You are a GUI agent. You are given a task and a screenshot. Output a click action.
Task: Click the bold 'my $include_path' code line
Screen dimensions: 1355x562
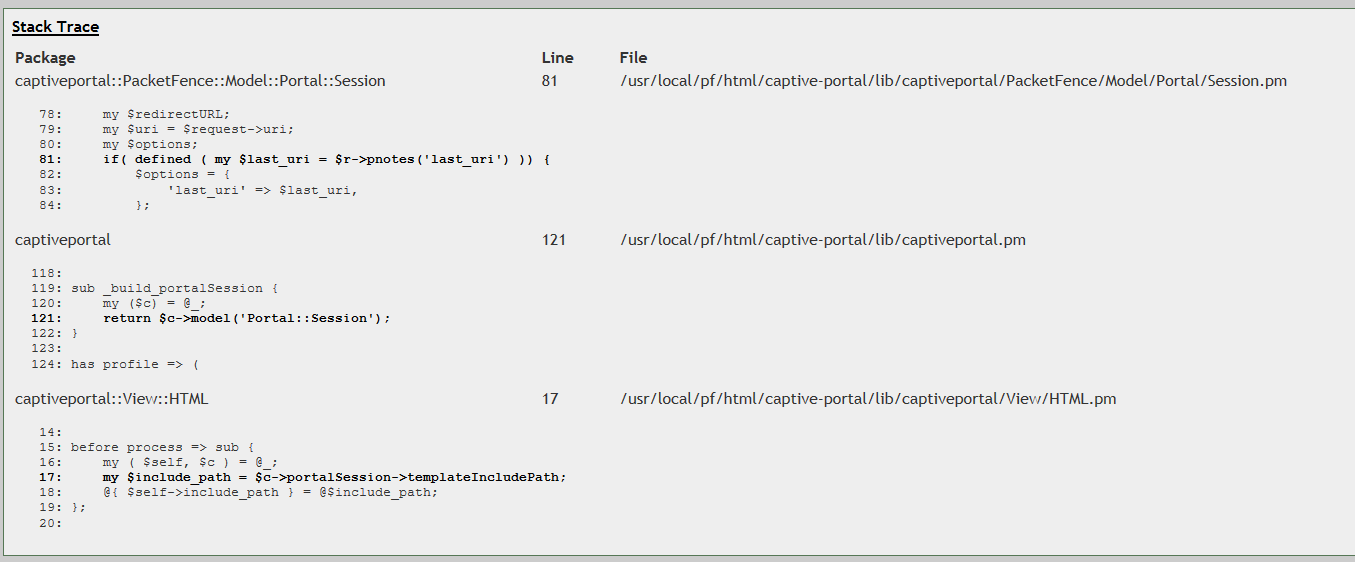click(334, 477)
